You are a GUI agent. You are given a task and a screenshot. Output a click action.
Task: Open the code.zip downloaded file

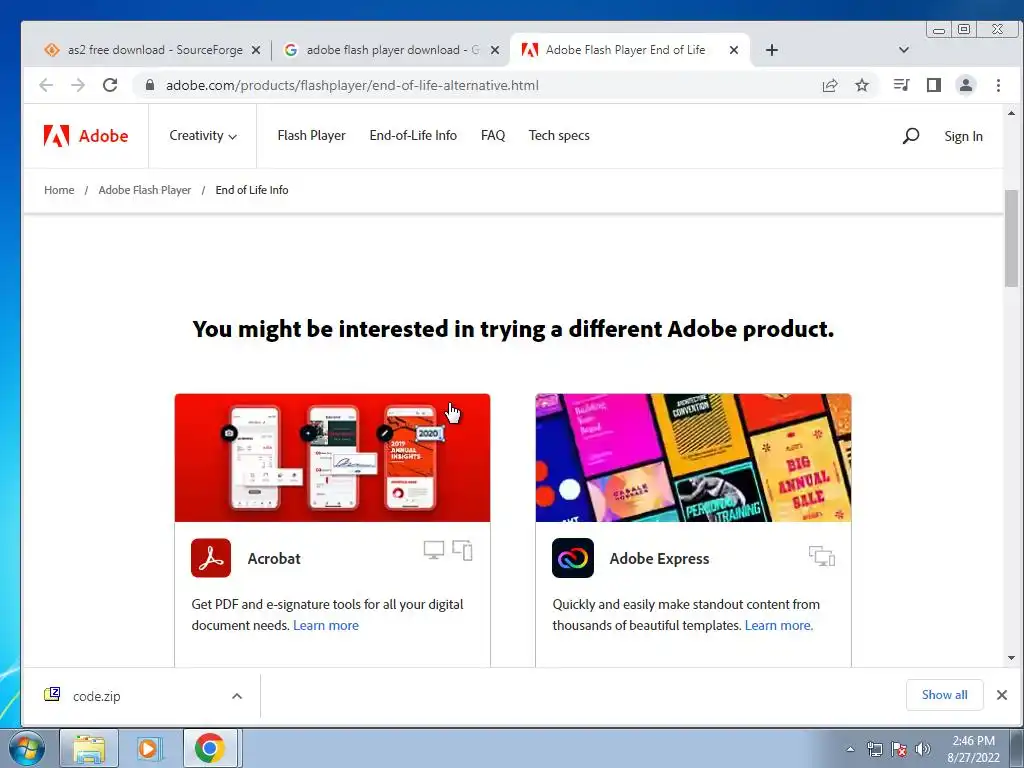pos(97,696)
